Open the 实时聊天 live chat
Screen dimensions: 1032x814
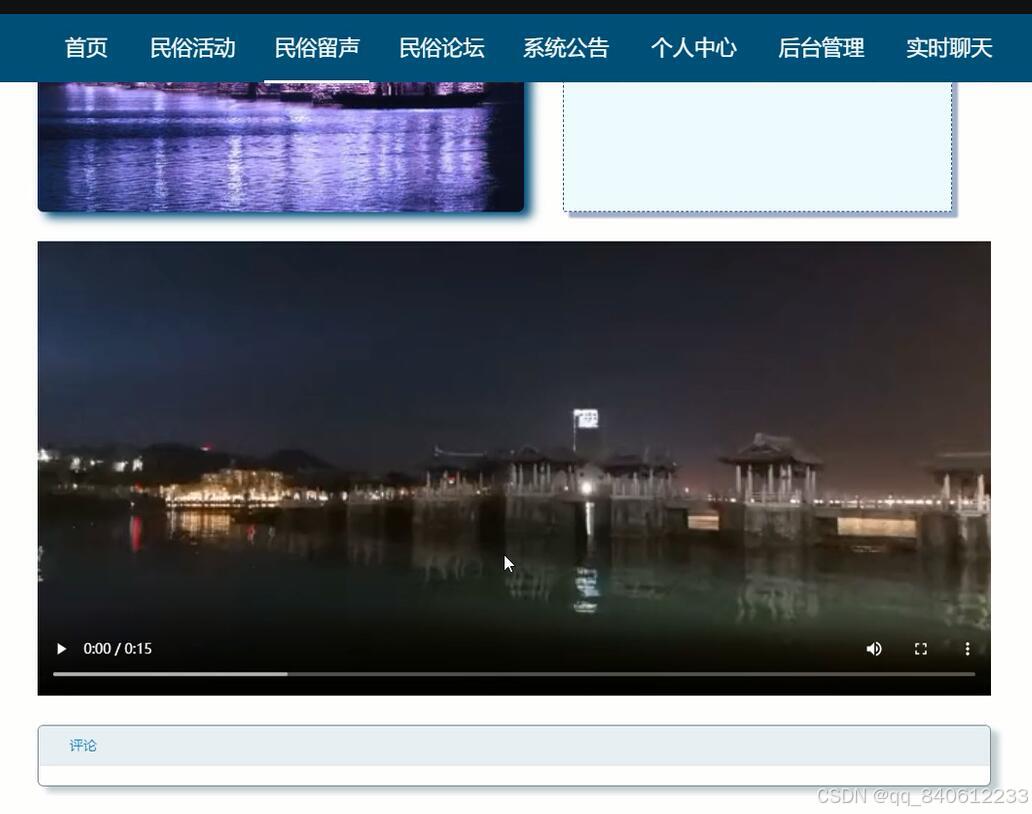click(949, 48)
